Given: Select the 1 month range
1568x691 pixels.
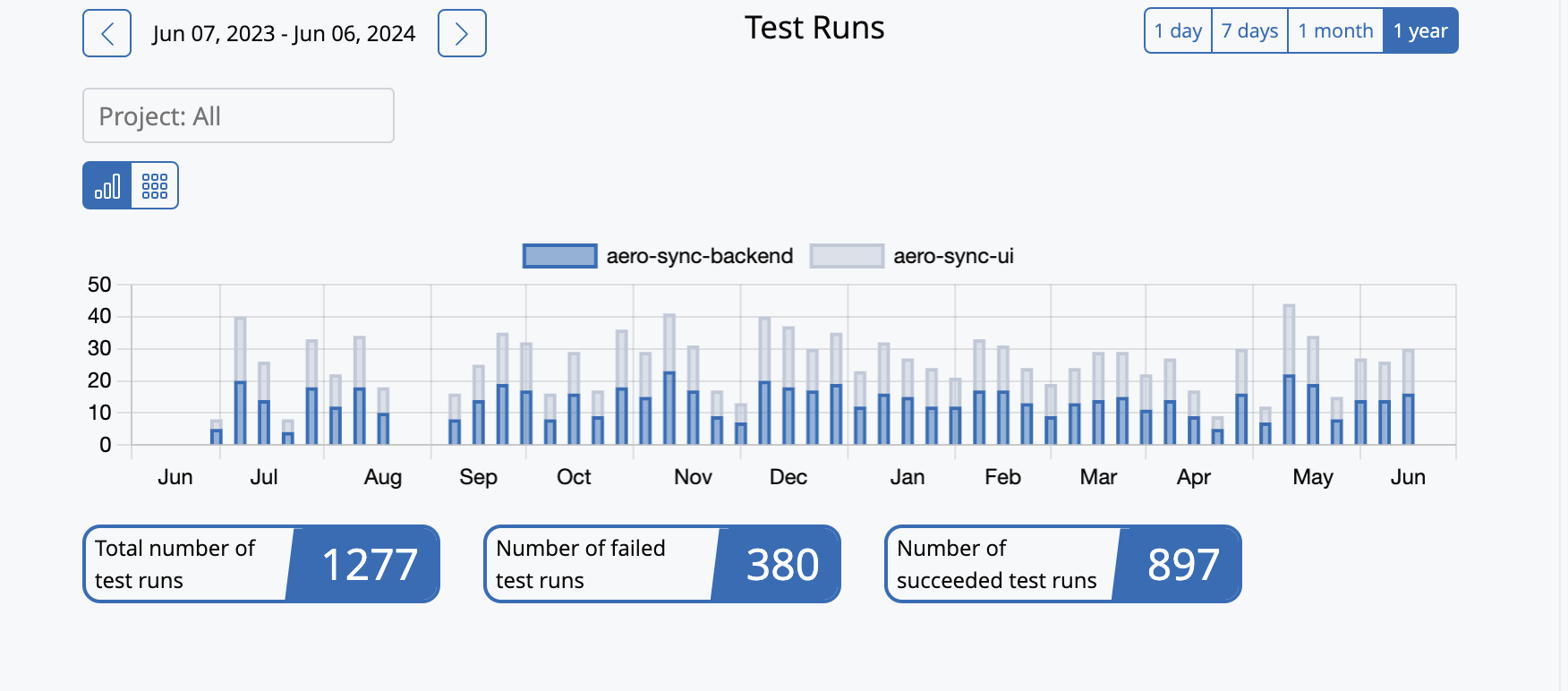Looking at the screenshot, I should pyautogui.click(x=1335, y=30).
